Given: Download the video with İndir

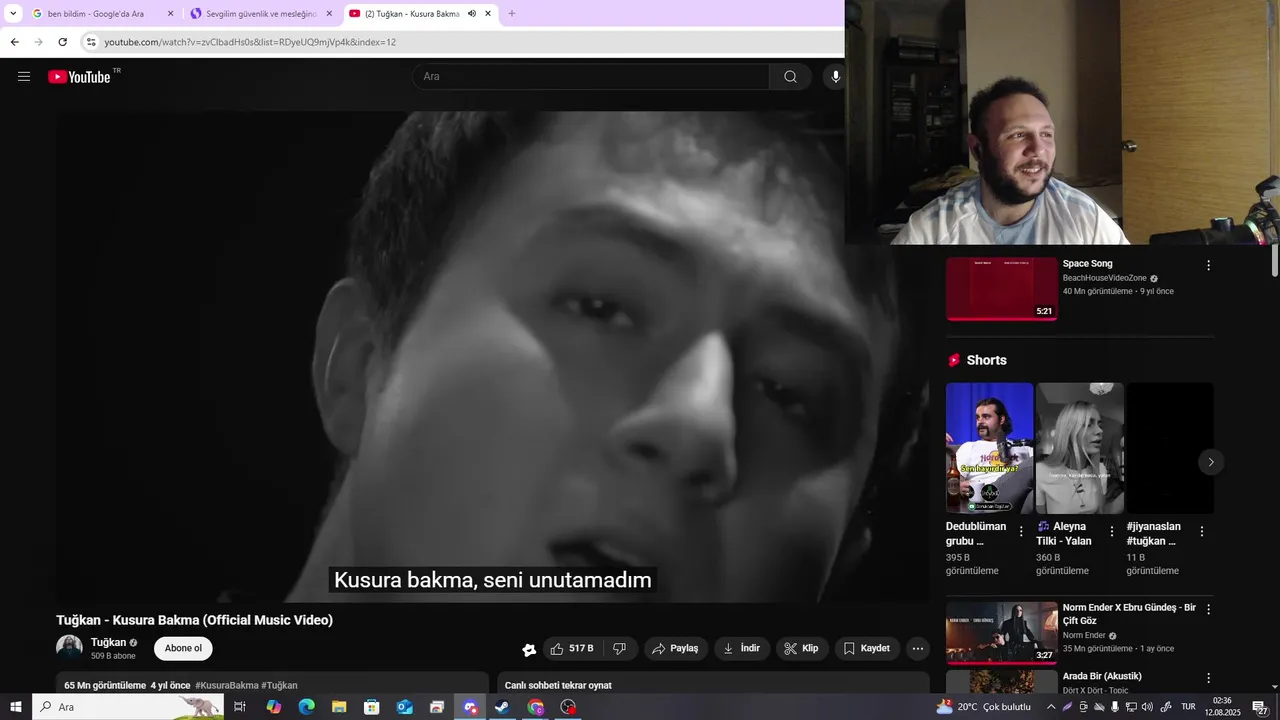Looking at the screenshot, I should (x=742, y=649).
